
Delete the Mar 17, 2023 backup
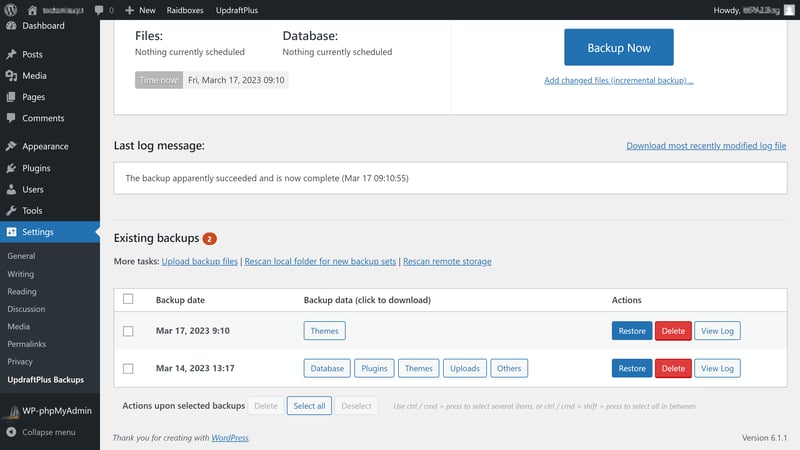[673, 331]
